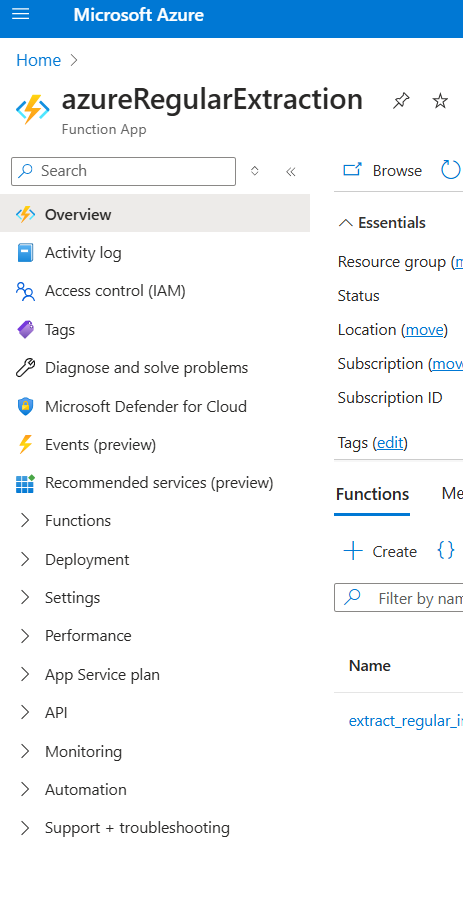
Task: Open the hamburger portal menu
Action: [20, 14]
